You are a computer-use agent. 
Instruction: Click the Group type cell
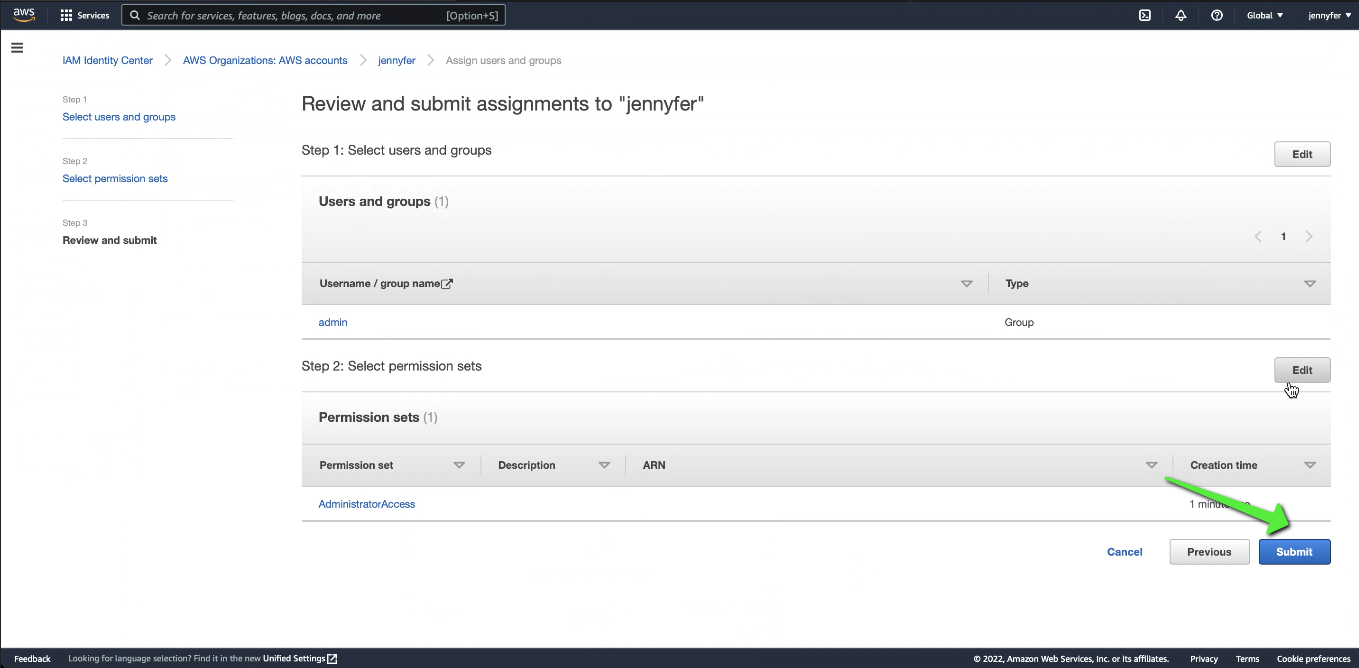1019,323
